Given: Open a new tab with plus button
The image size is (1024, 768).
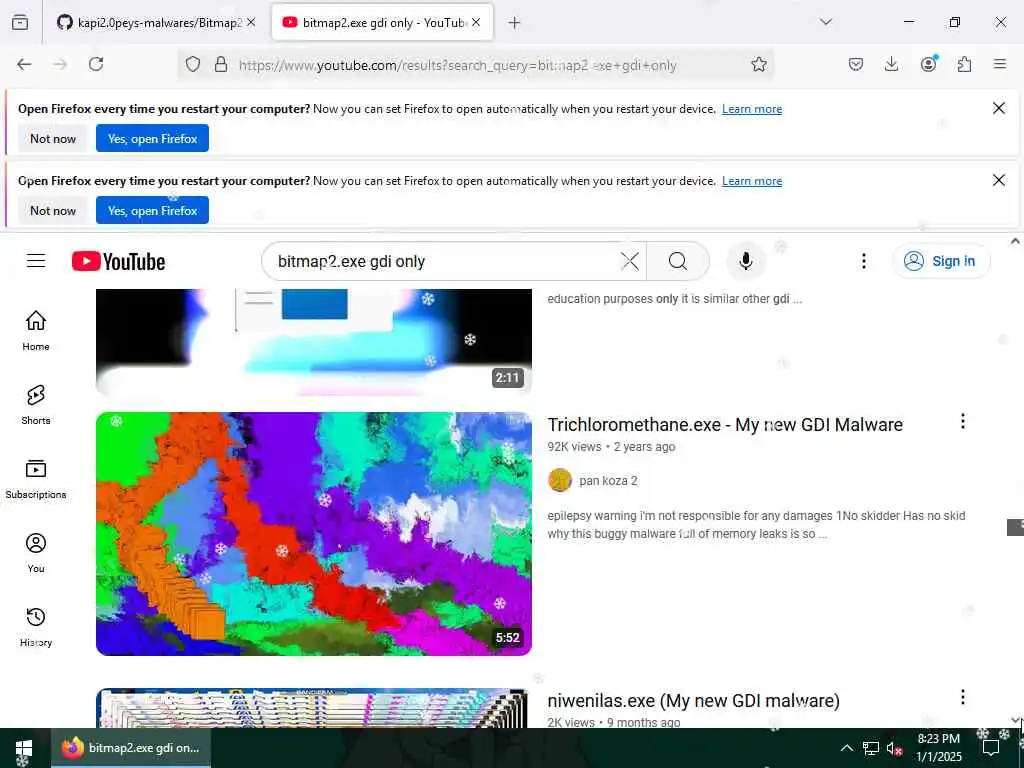Looking at the screenshot, I should point(515,23).
